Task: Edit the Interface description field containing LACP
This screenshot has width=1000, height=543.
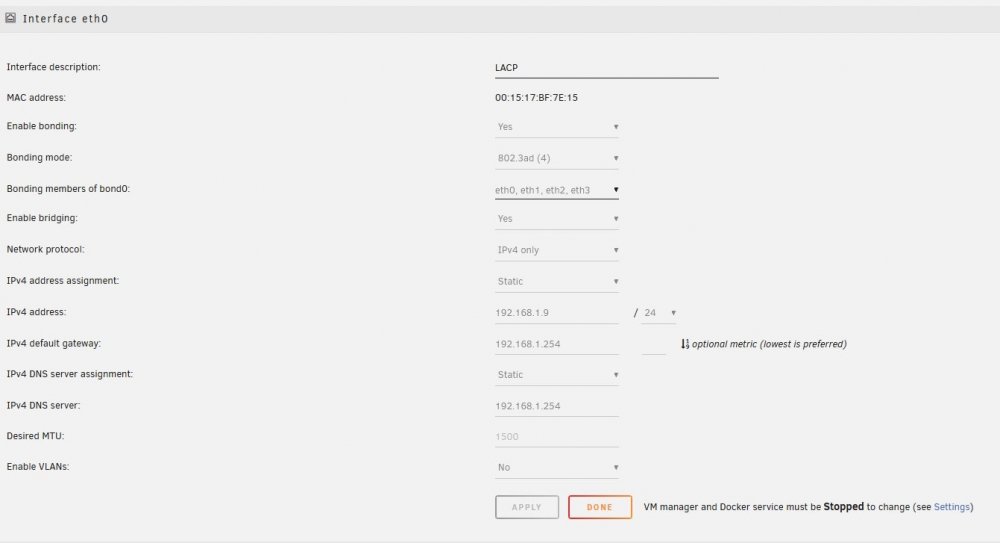Action: tap(607, 68)
